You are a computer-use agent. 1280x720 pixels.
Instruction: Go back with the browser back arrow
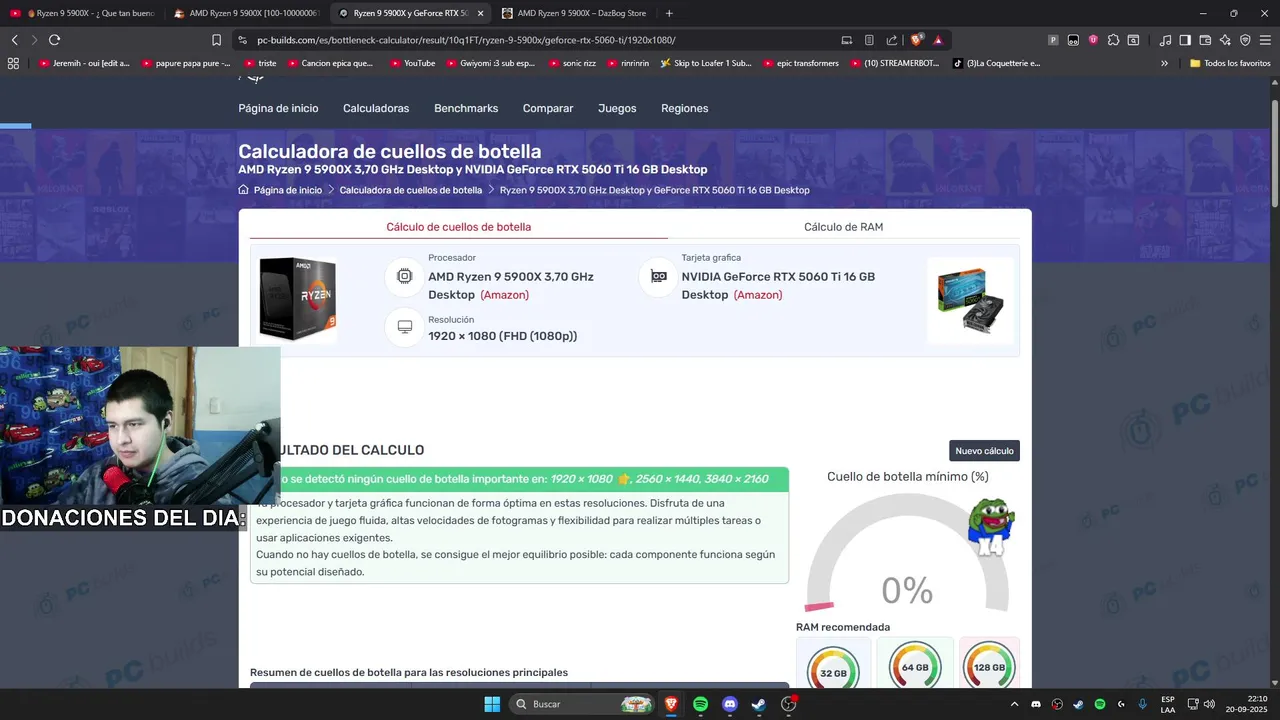(14, 40)
